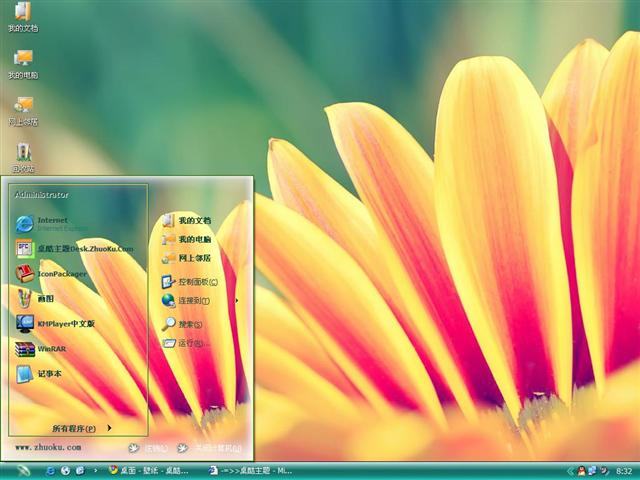Image resolution: width=640 pixels, height=480 pixels.
Task: Open 桌酷主题 Desk.ZhuoKu.Com Start menu entry
Action: tap(74, 249)
